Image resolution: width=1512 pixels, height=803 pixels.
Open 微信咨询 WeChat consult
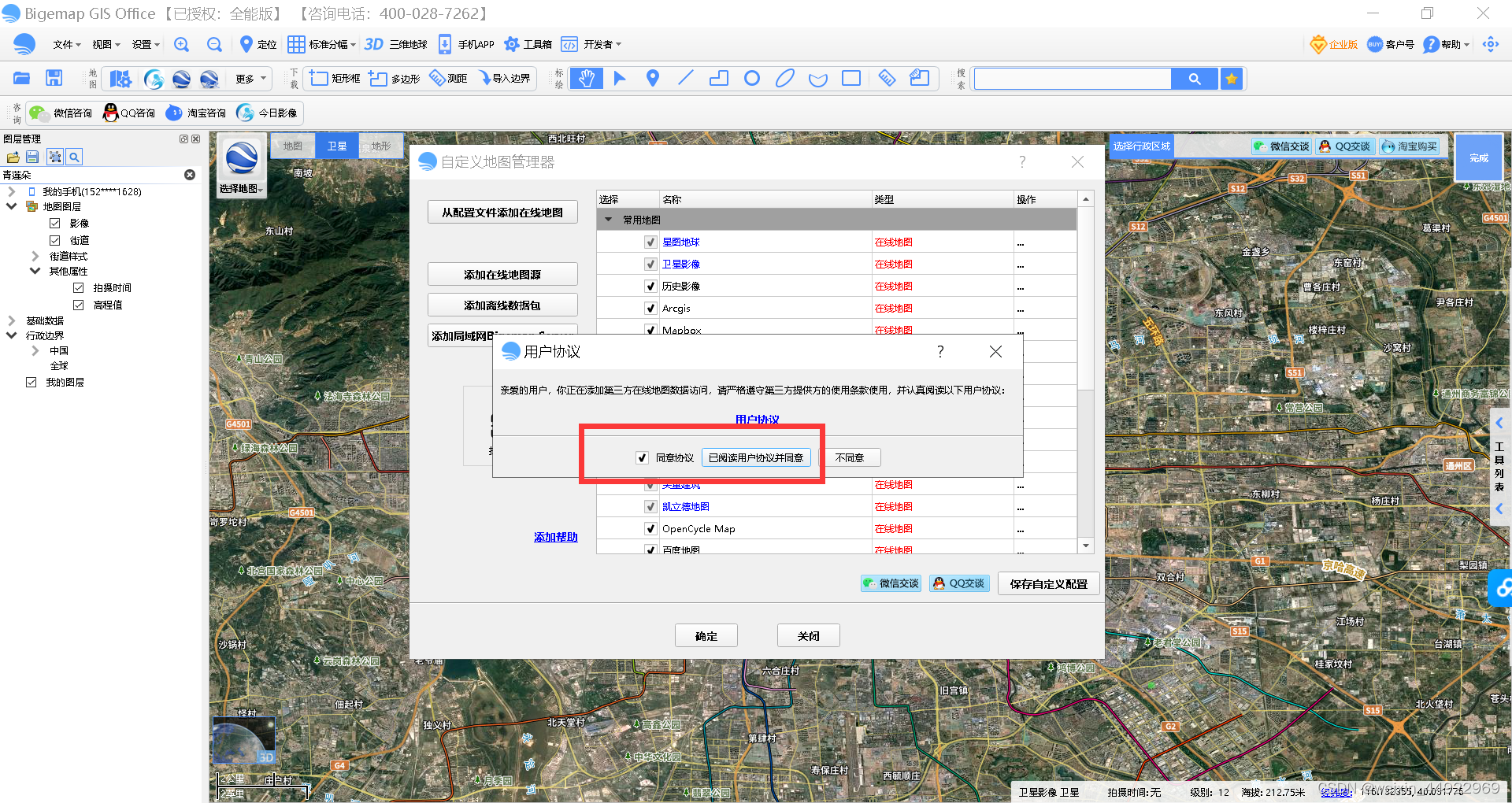tap(61, 113)
